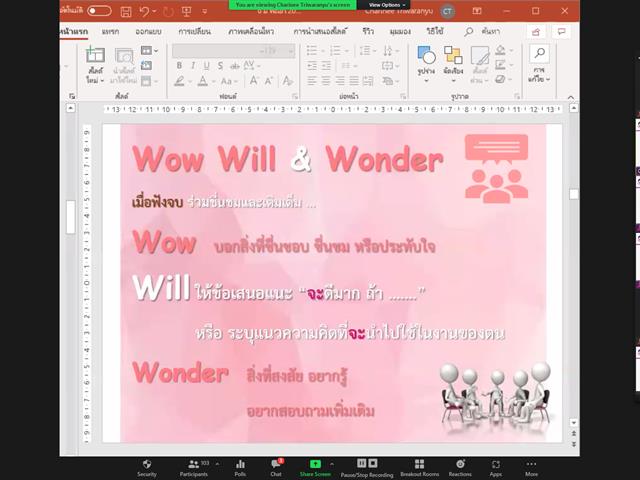This screenshot has width=640, height=480.
Task: Switch to the Slide Show ribbon tab
Action: pos(320,31)
